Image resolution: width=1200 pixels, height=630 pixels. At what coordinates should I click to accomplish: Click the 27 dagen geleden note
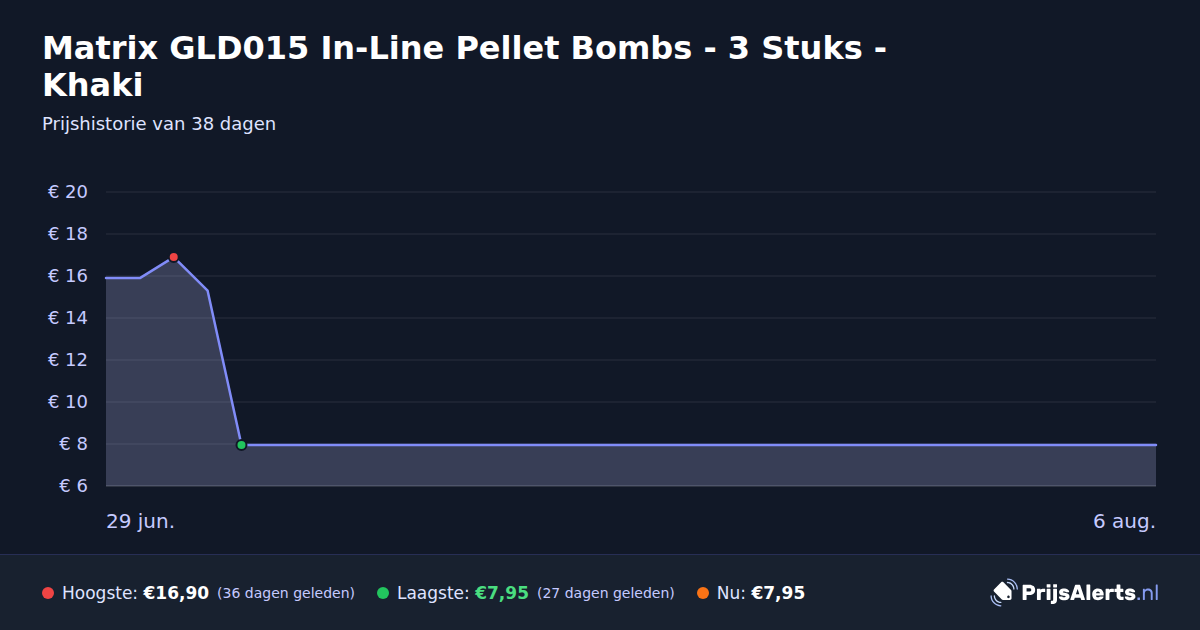click(606, 593)
